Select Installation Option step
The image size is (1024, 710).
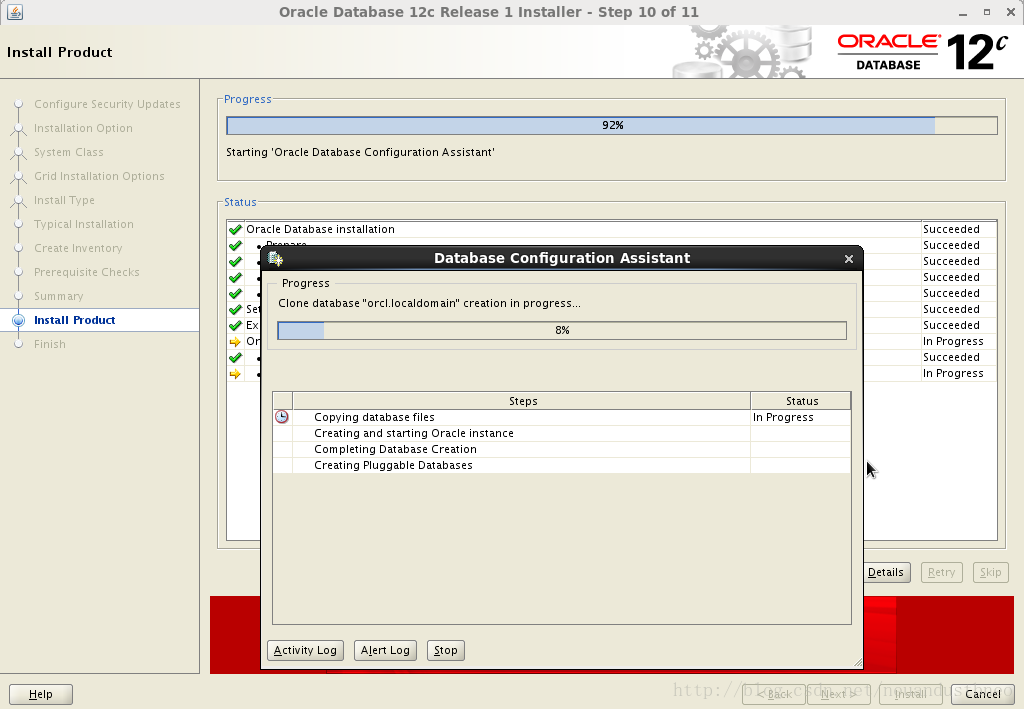pos(83,128)
